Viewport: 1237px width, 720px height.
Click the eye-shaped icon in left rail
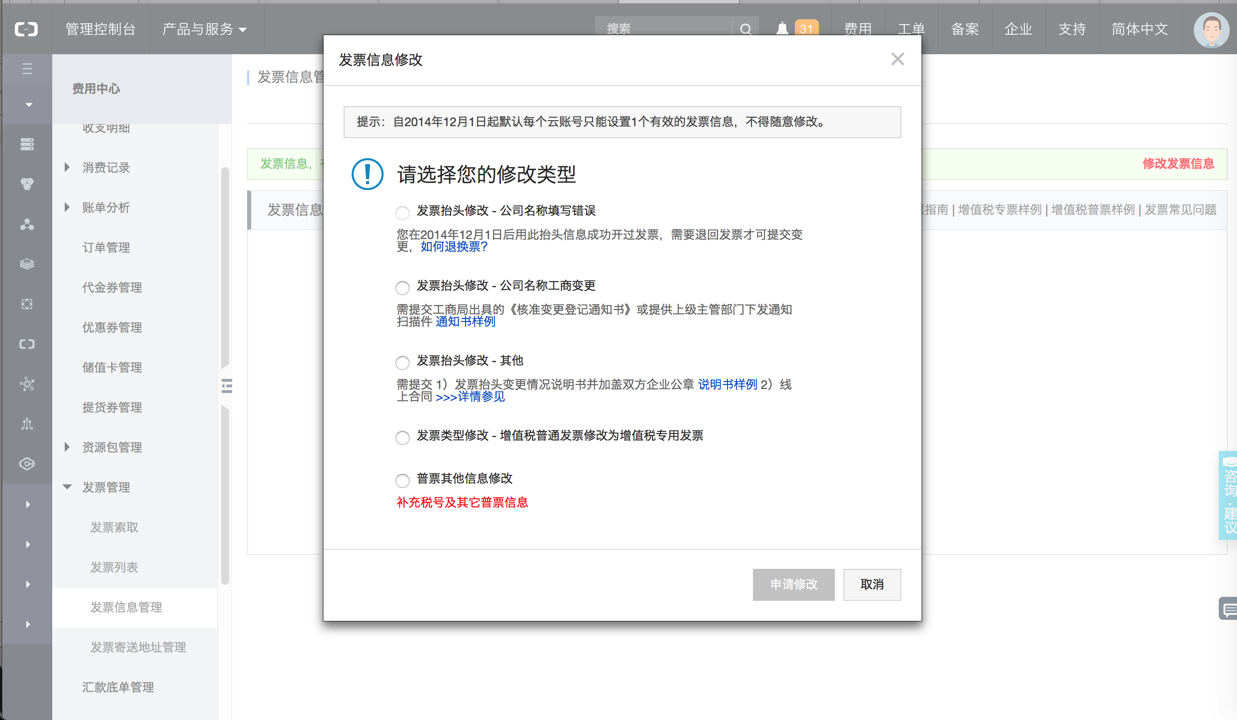click(27, 464)
